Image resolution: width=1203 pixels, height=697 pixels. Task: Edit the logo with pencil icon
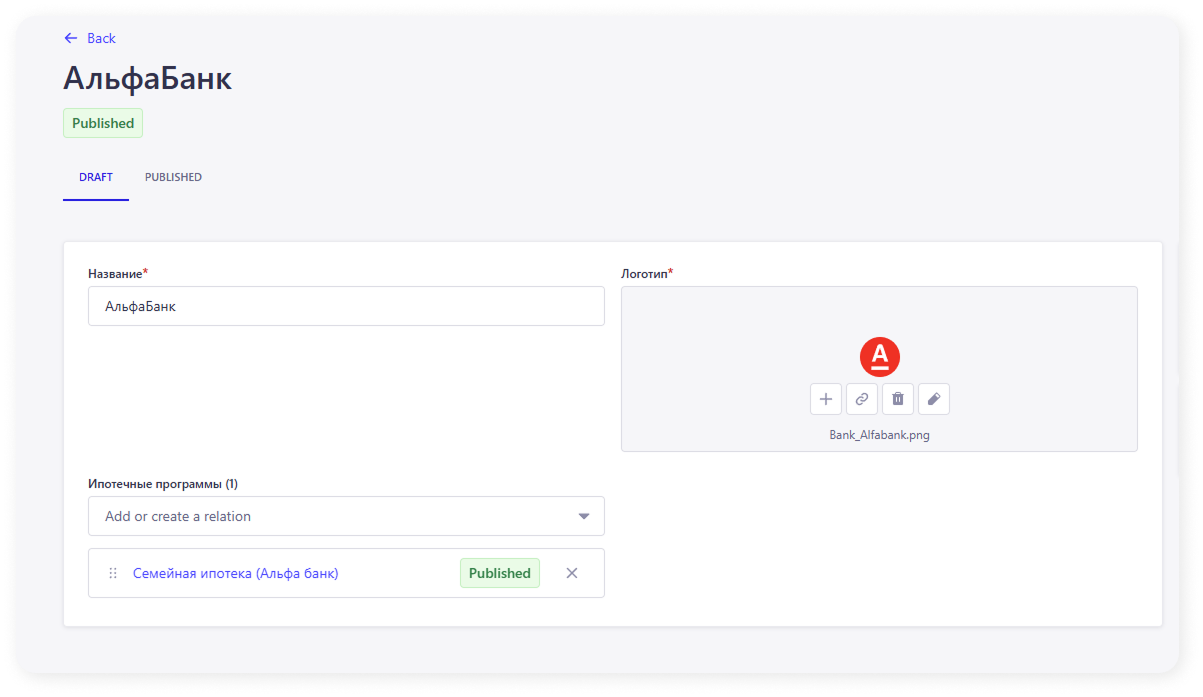(934, 399)
